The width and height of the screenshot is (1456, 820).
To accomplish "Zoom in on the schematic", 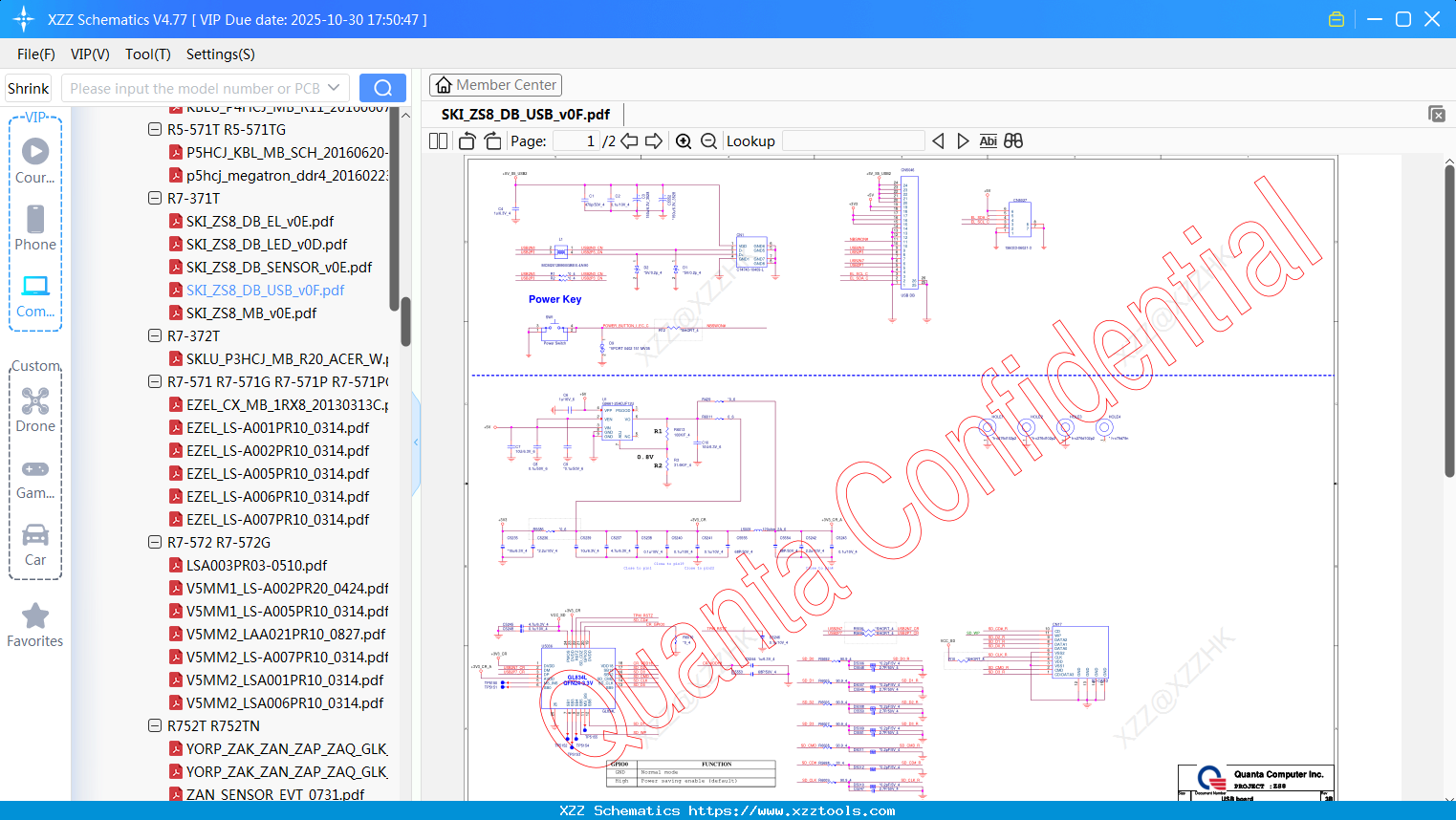I will pos(684,141).
